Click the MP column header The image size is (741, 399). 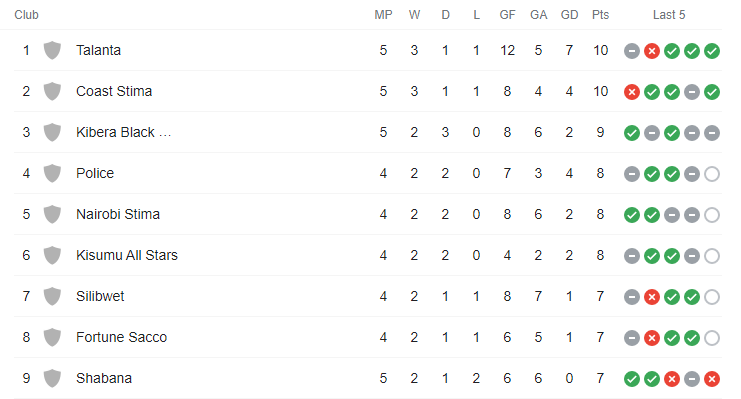383,15
